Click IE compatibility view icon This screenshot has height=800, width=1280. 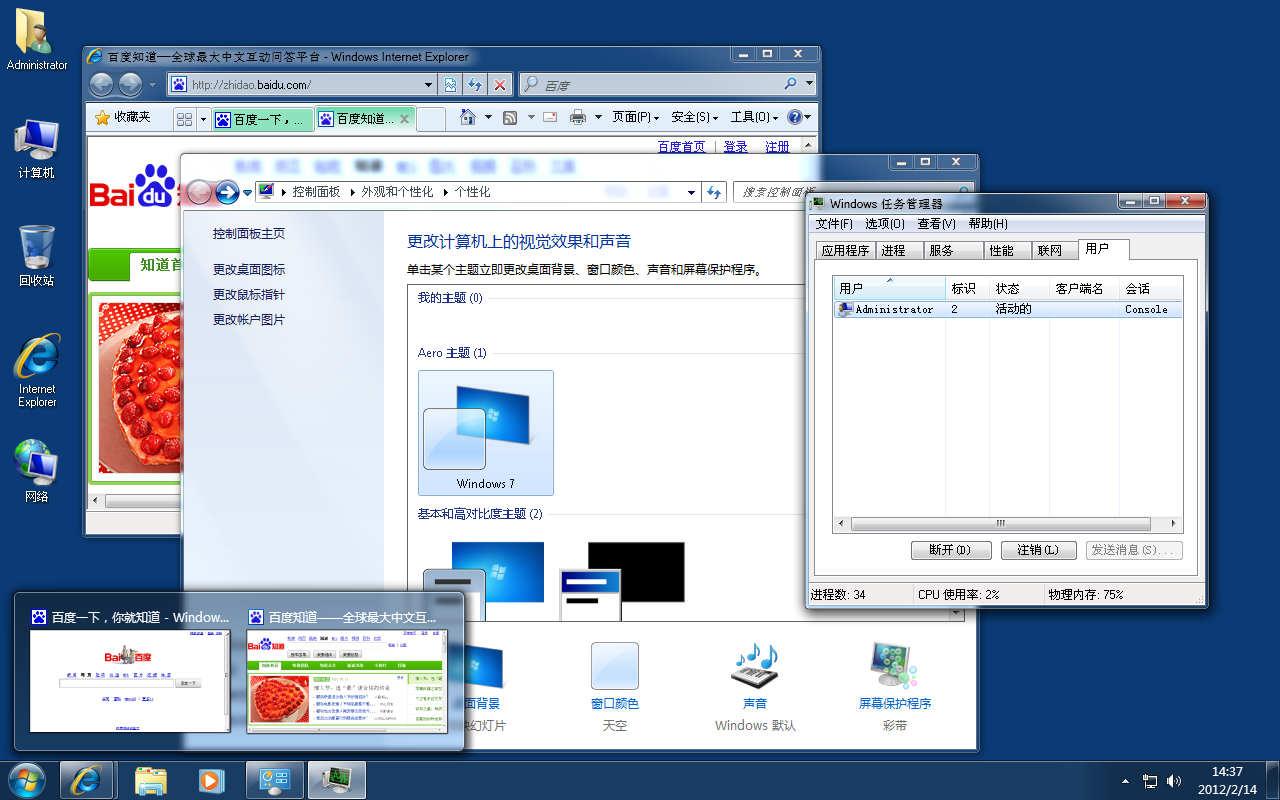pos(451,85)
